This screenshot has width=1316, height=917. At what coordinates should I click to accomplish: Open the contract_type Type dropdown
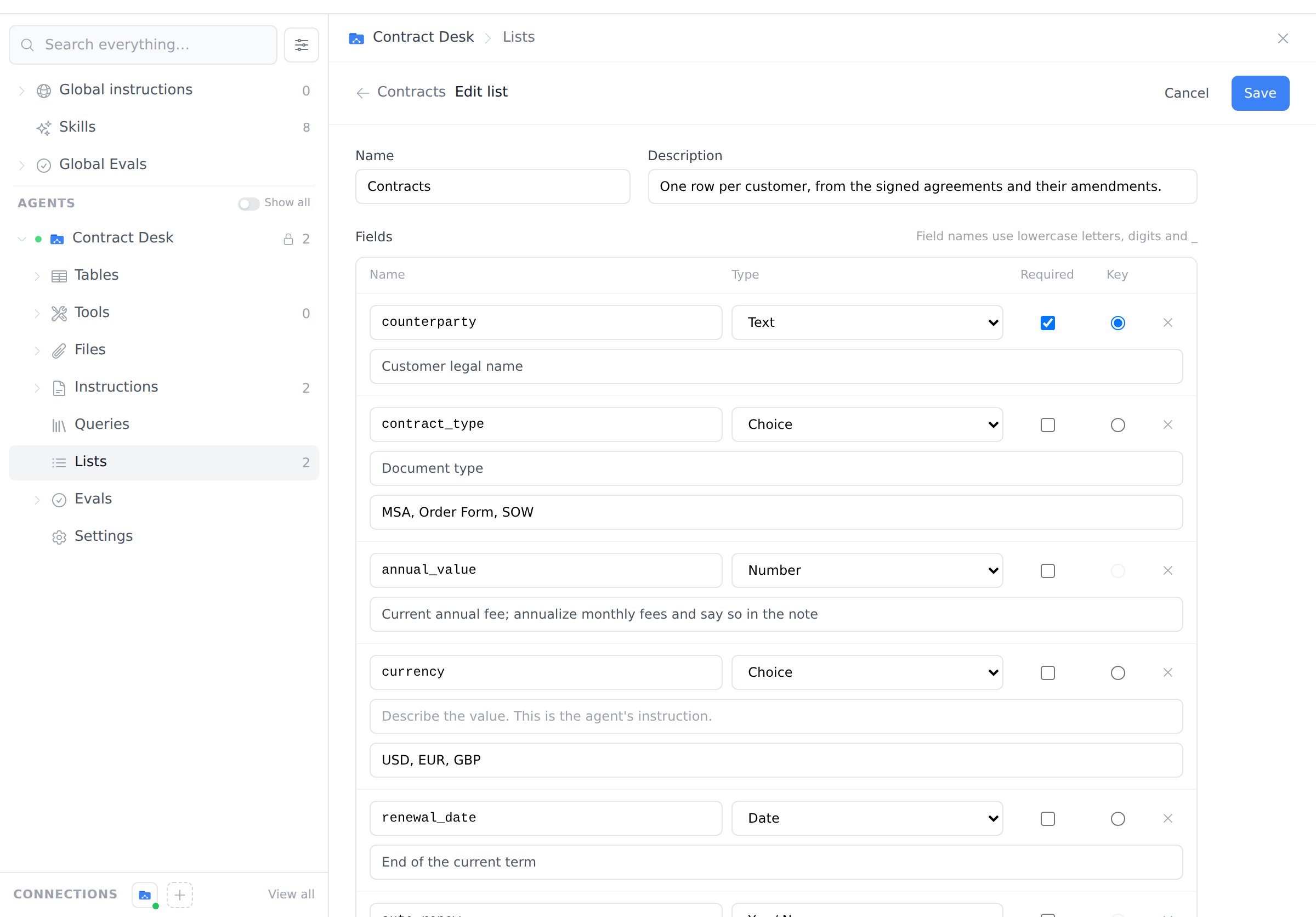[x=867, y=424]
